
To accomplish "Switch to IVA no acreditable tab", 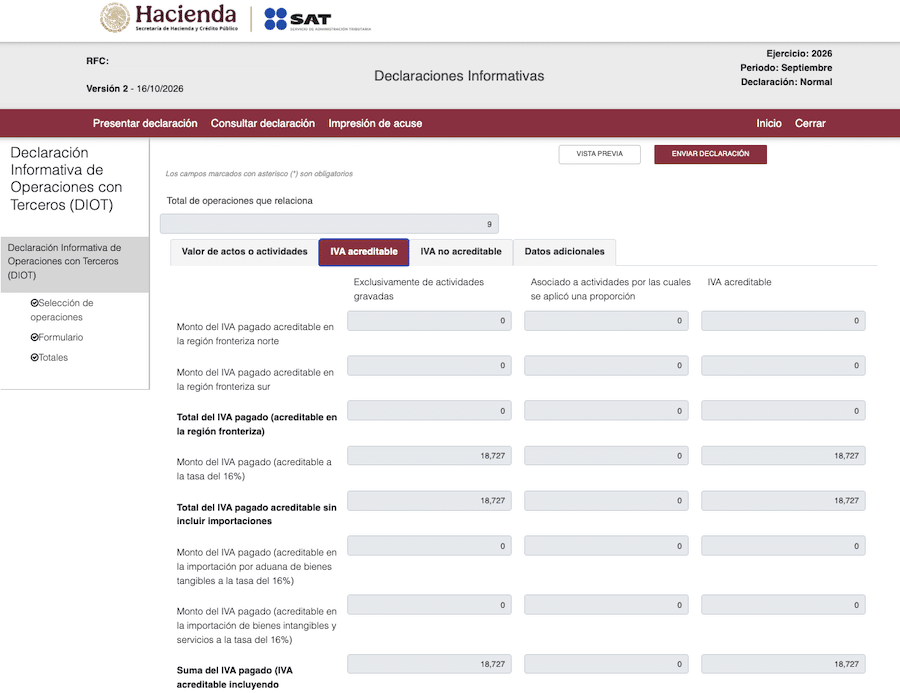I will coord(461,251).
